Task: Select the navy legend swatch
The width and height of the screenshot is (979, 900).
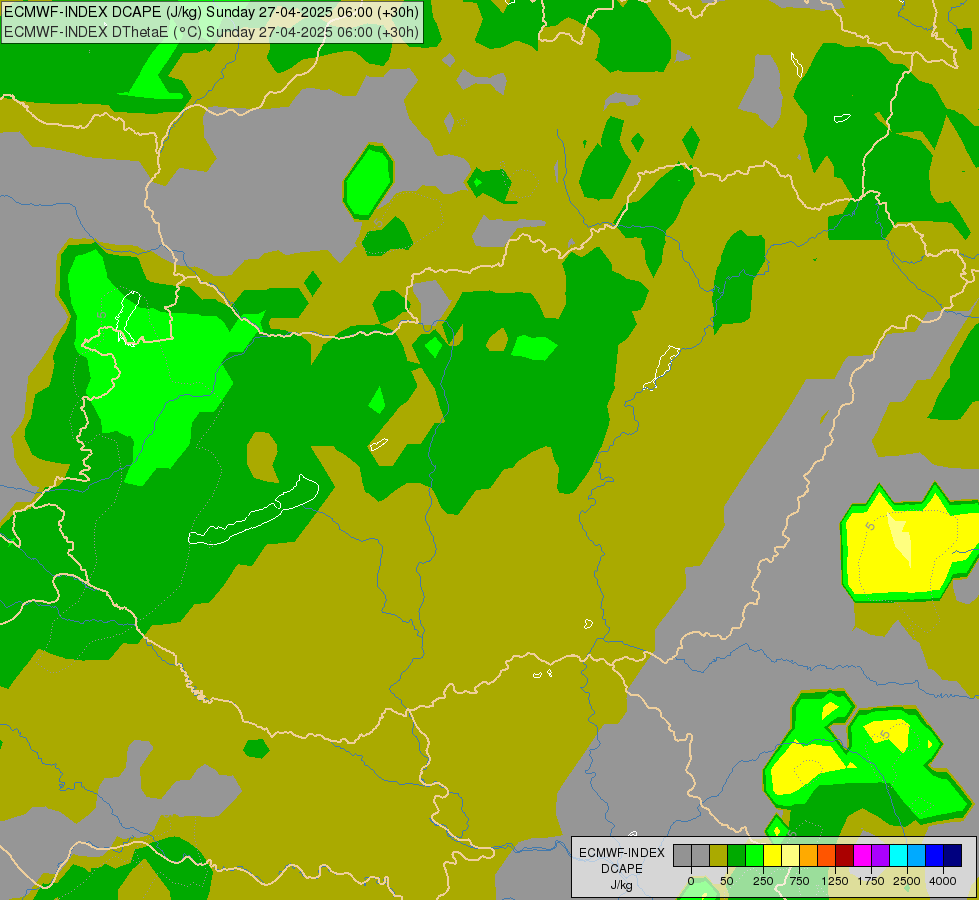Action: 953,856
